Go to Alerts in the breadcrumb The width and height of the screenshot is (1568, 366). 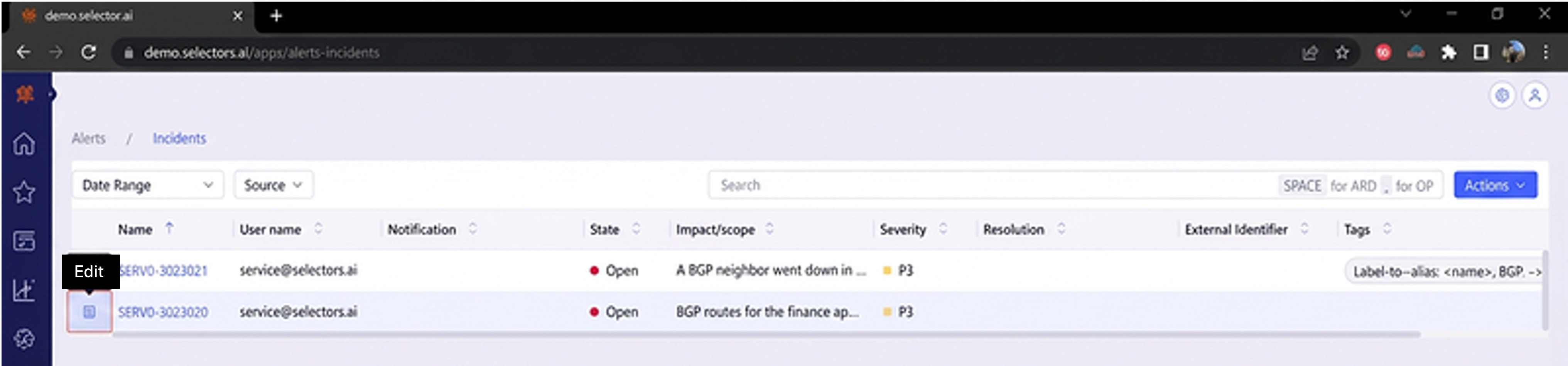point(89,138)
